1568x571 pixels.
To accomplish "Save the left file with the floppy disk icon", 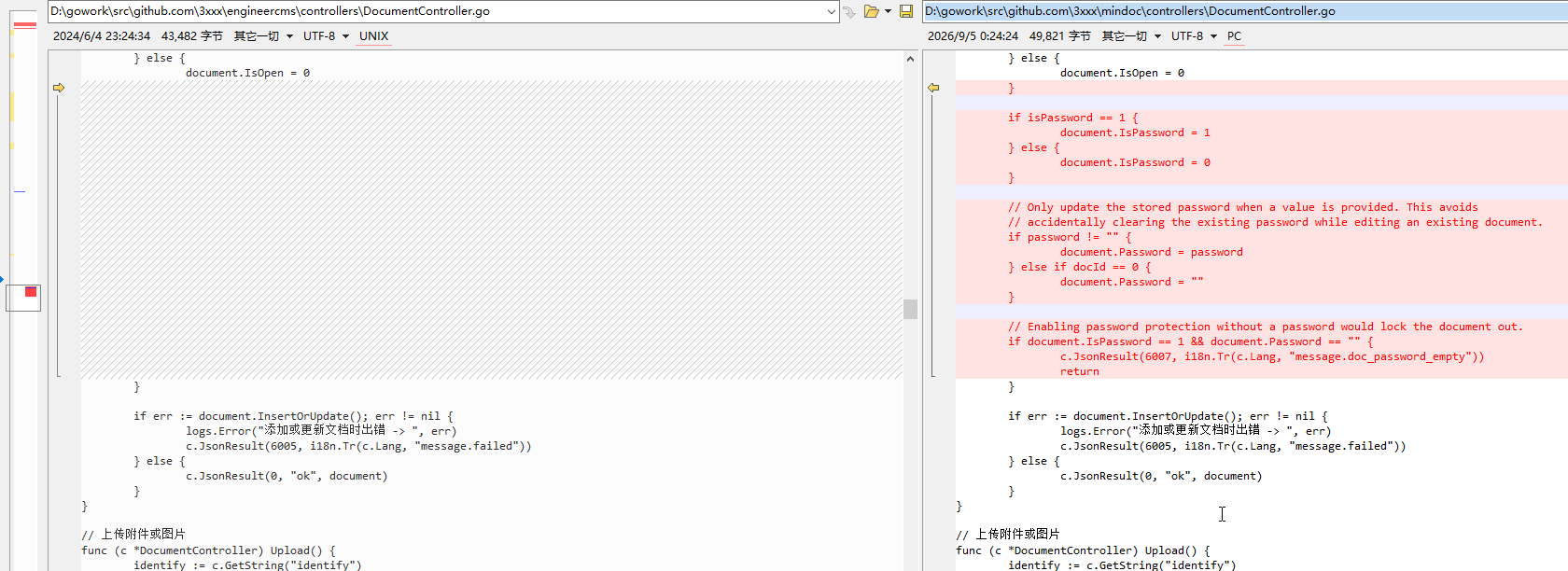I will pyautogui.click(x=905, y=11).
